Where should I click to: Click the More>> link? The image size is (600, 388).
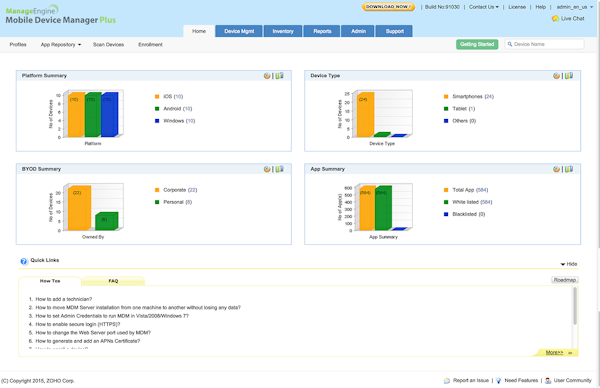[x=554, y=352]
